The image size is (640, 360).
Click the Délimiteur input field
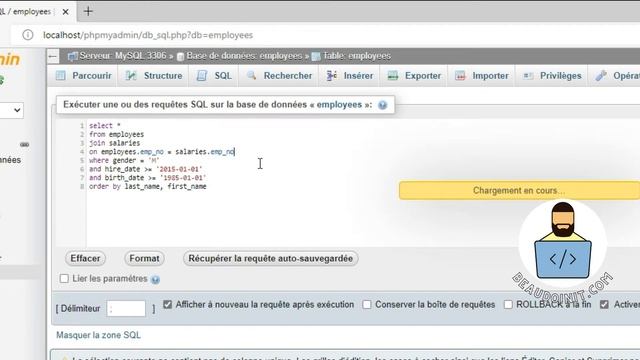click(x=126, y=309)
